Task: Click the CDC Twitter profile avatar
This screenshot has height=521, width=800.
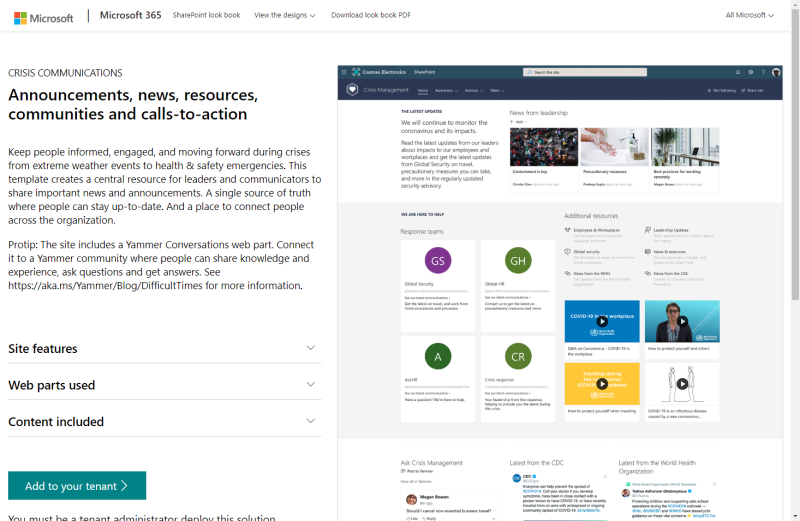Action: click(x=516, y=478)
